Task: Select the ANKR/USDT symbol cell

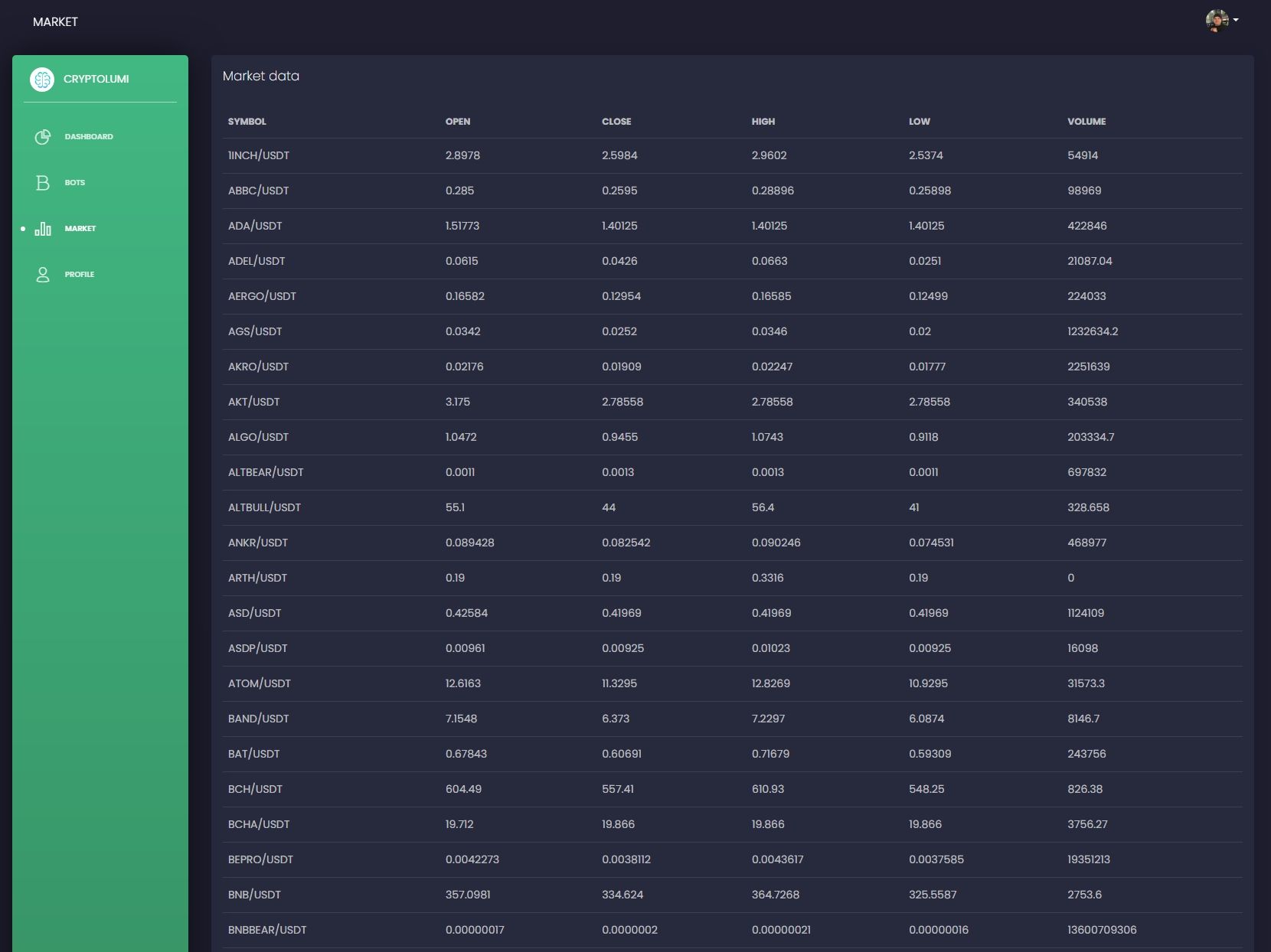Action: pos(258,543)
